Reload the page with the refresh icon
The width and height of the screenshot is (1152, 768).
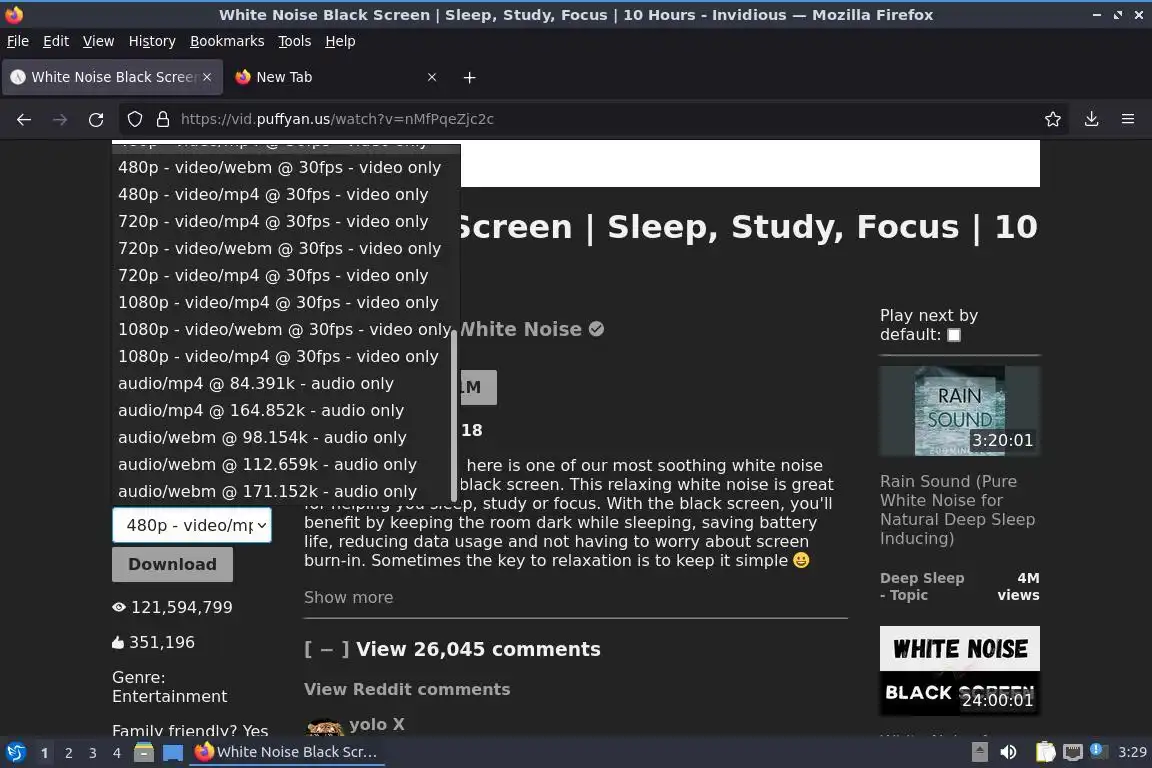click(x=96, y=119)
